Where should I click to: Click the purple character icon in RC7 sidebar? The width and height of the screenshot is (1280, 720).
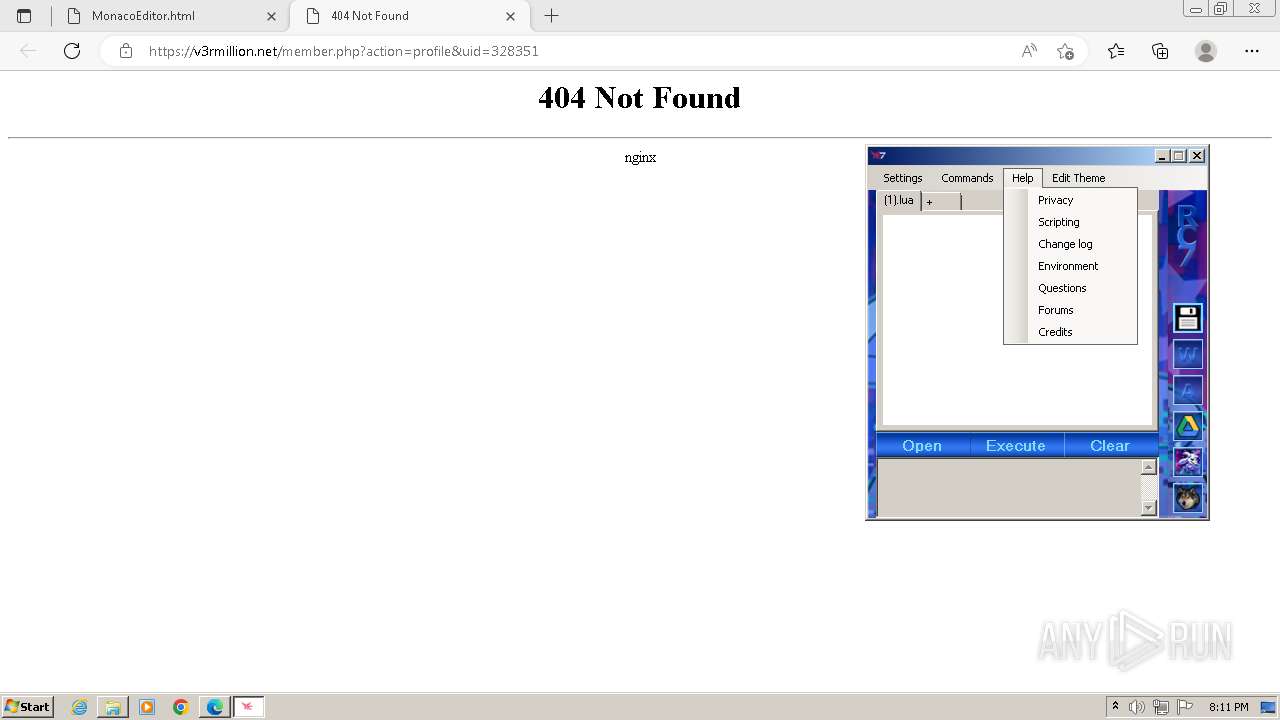tap(1187, 462)
